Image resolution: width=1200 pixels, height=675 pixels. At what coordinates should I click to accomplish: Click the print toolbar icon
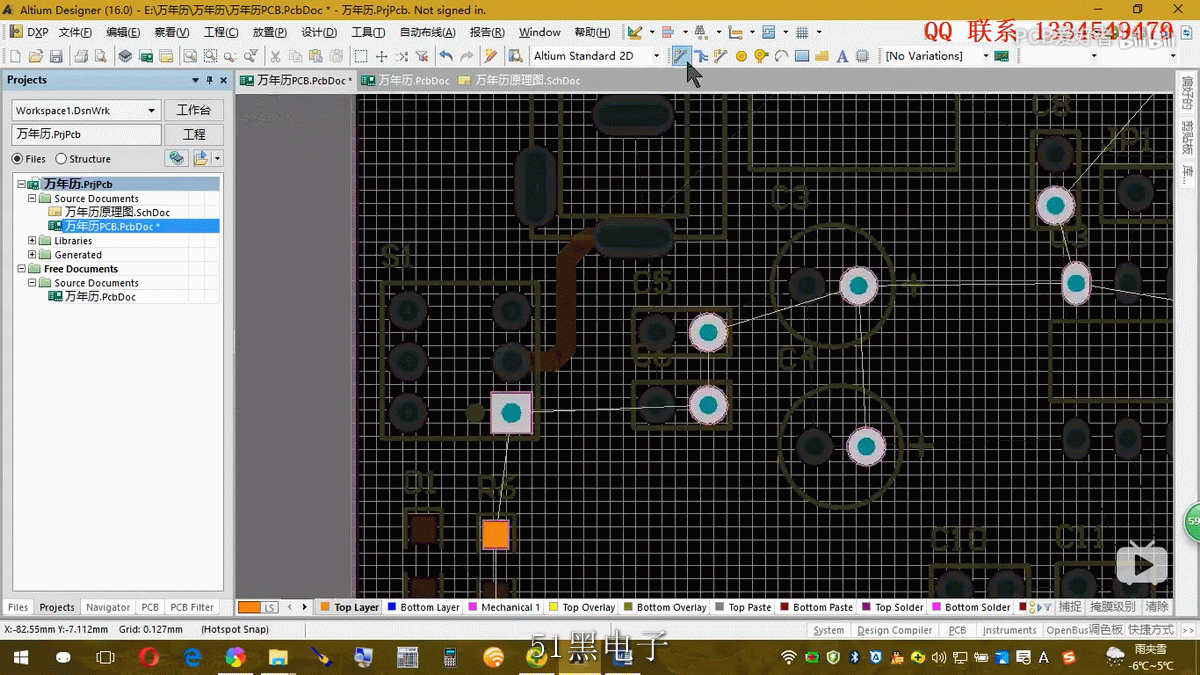(80, 56)
